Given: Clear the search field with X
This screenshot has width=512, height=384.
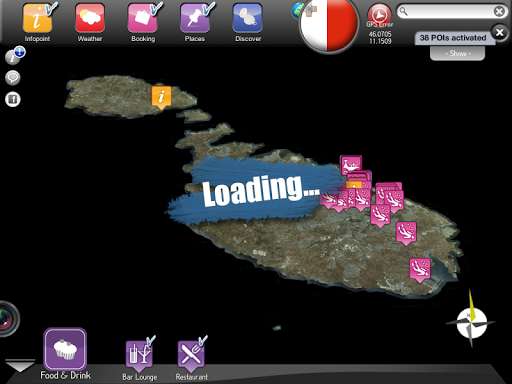Looking at the screenshot, I should (499, 12).
